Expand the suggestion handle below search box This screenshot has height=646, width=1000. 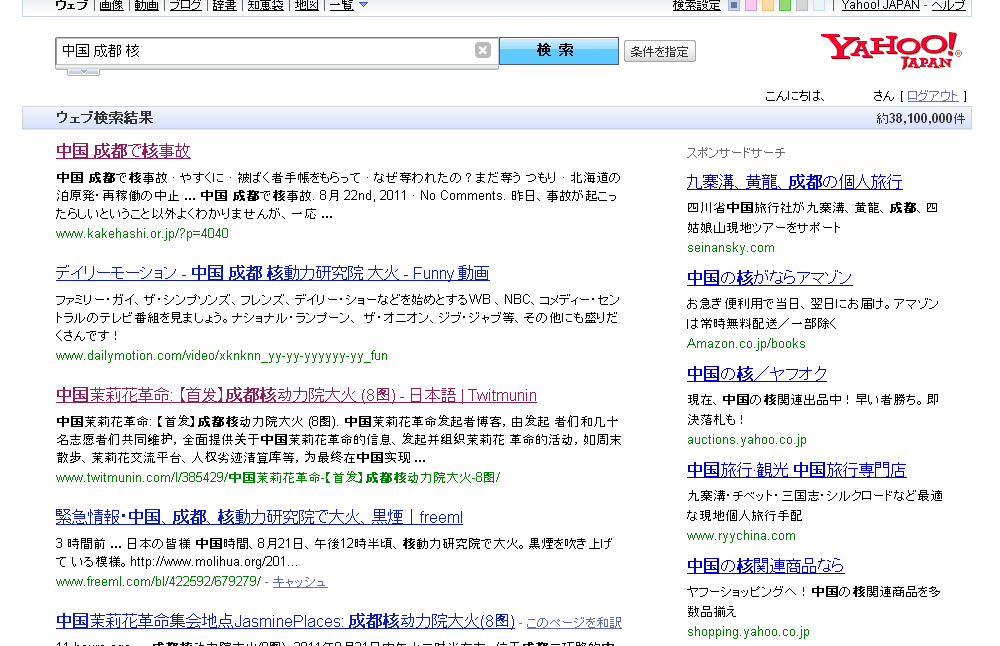[83, 71]
